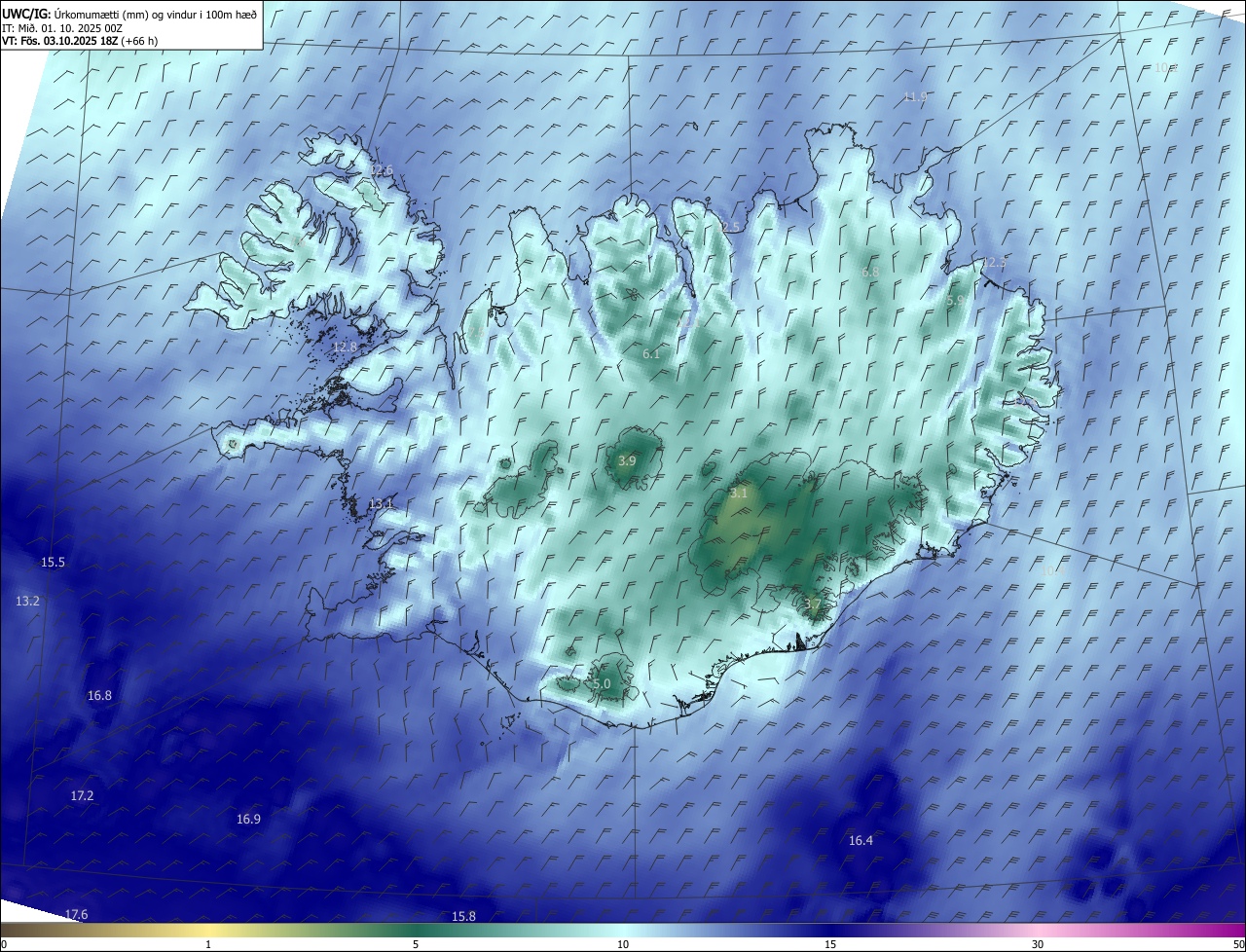Click the 17.6 value at the bottom-left edge

(x=76, y=914)
